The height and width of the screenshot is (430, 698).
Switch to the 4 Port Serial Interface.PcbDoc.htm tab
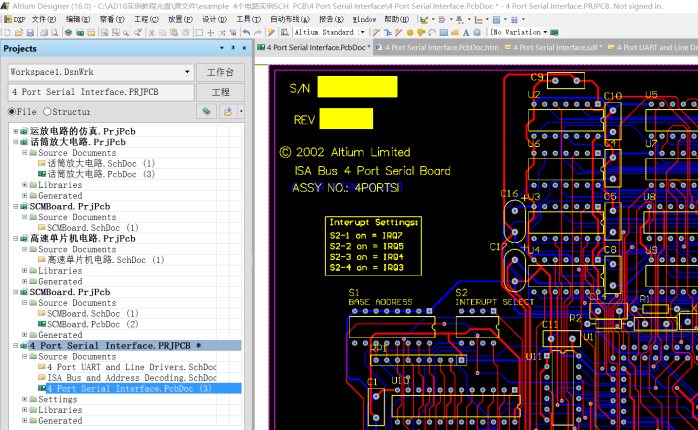tap(437, 48)
